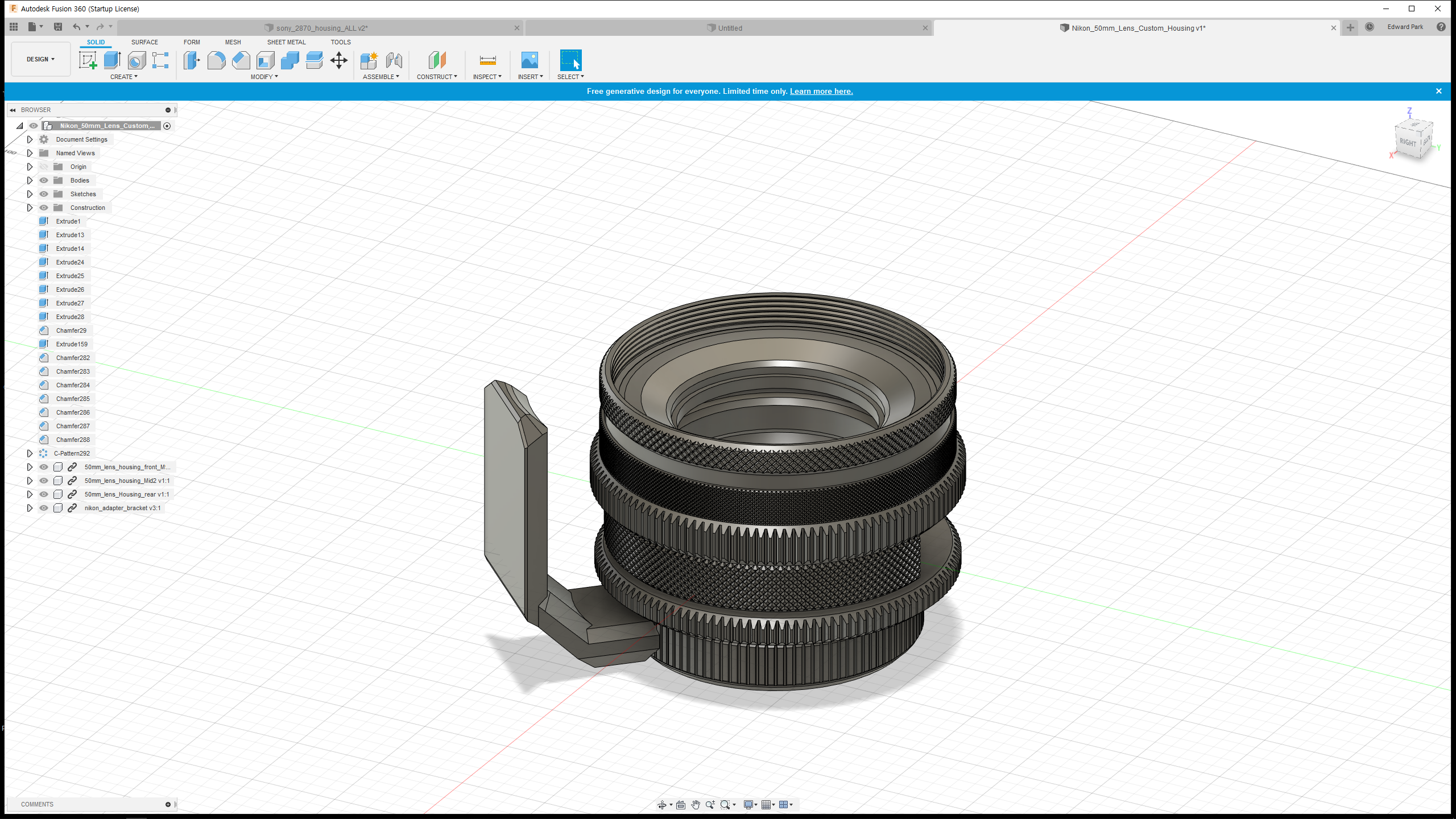The width and height of the screenshot is (1456, 819).
Task: Click the Learn more here link
Action: tap(821, 91)
